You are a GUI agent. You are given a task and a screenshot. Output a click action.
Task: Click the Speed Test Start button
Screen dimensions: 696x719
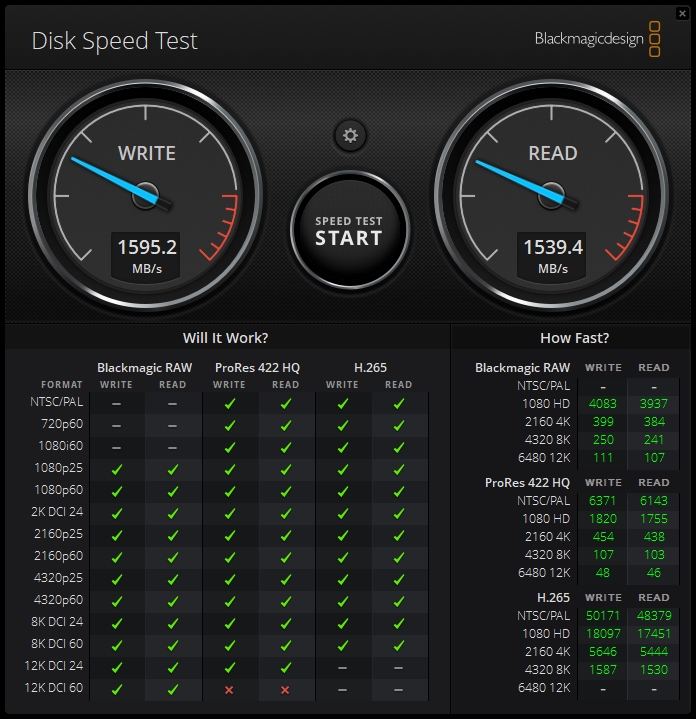click(349, 230)
